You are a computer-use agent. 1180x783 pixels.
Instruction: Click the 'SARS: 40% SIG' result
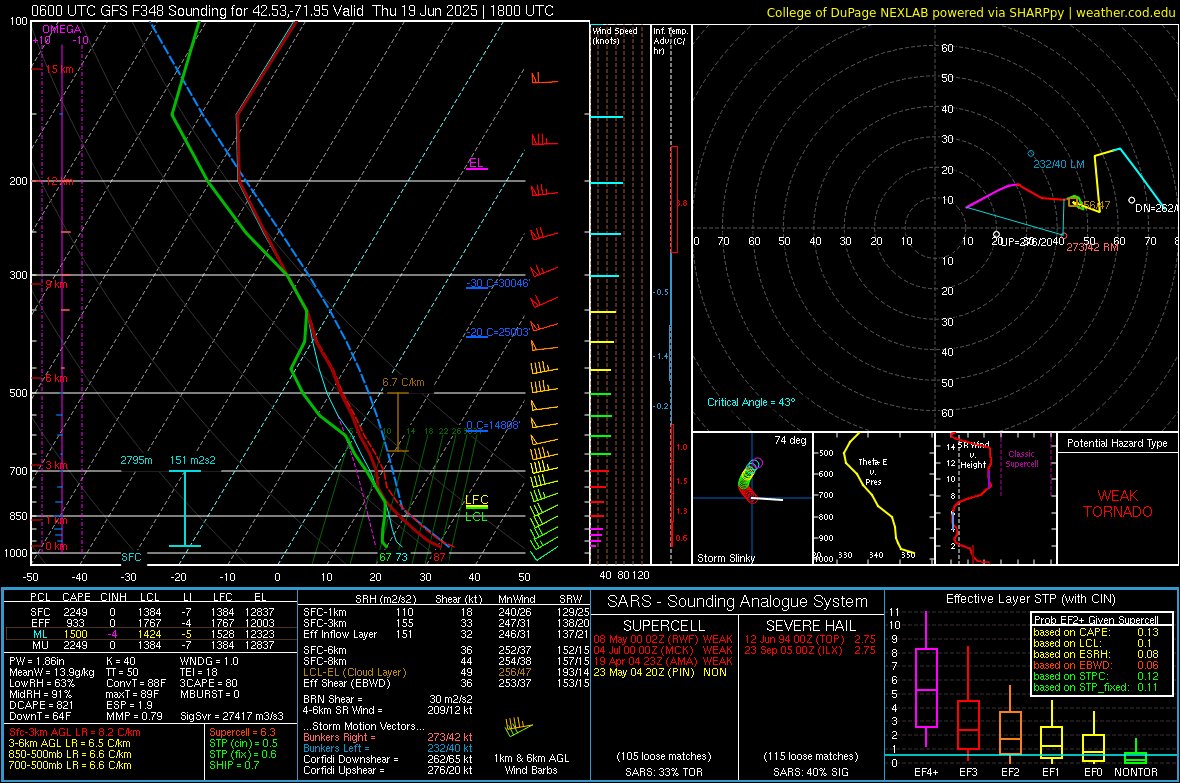click(810, 772)
